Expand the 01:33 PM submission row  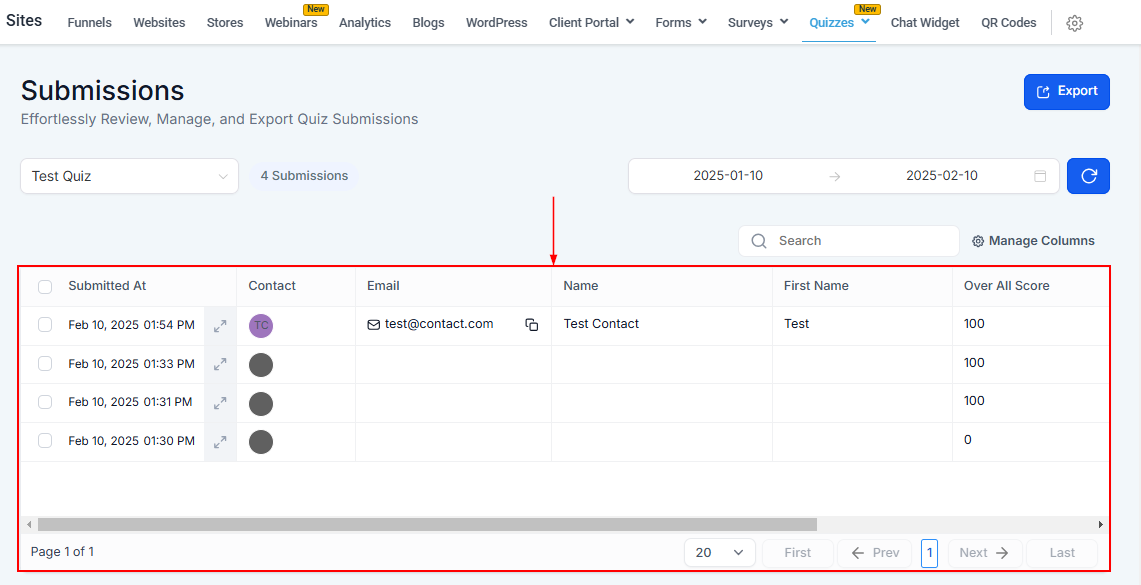click(x=220, y=365)
